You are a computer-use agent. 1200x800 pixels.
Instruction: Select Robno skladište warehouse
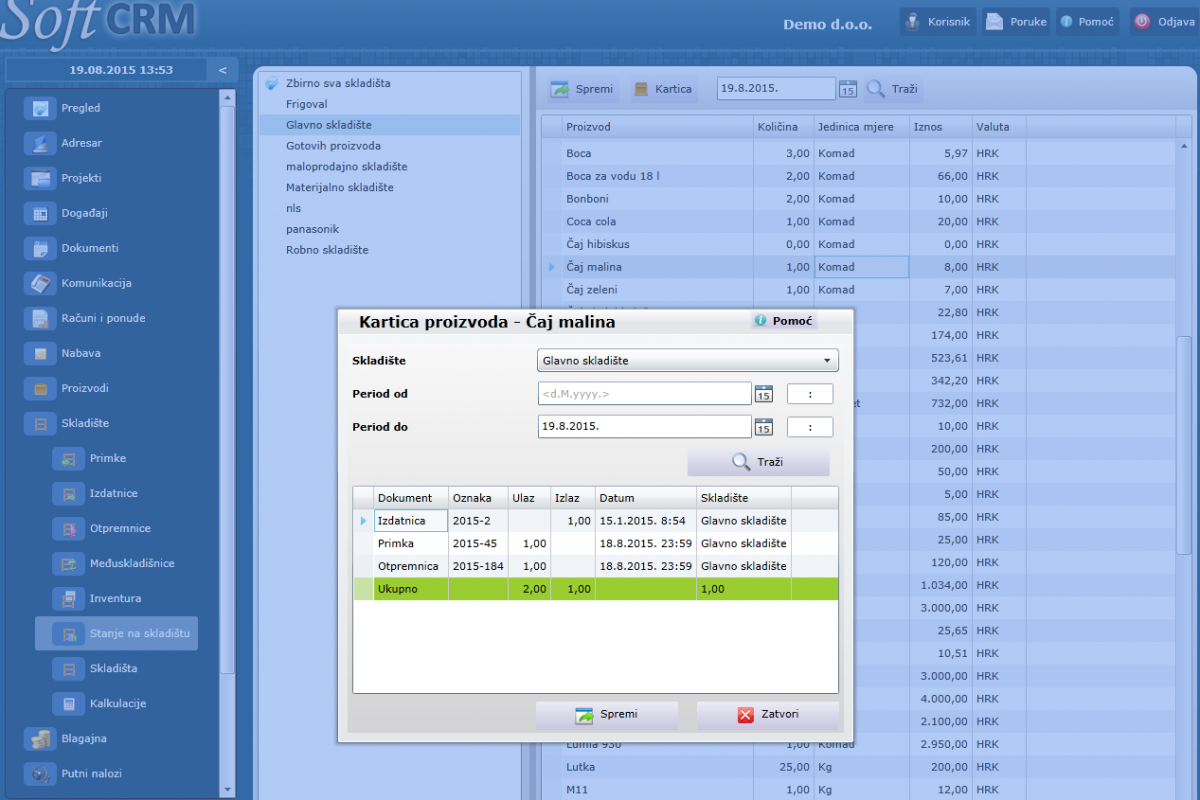click(327, 251)
